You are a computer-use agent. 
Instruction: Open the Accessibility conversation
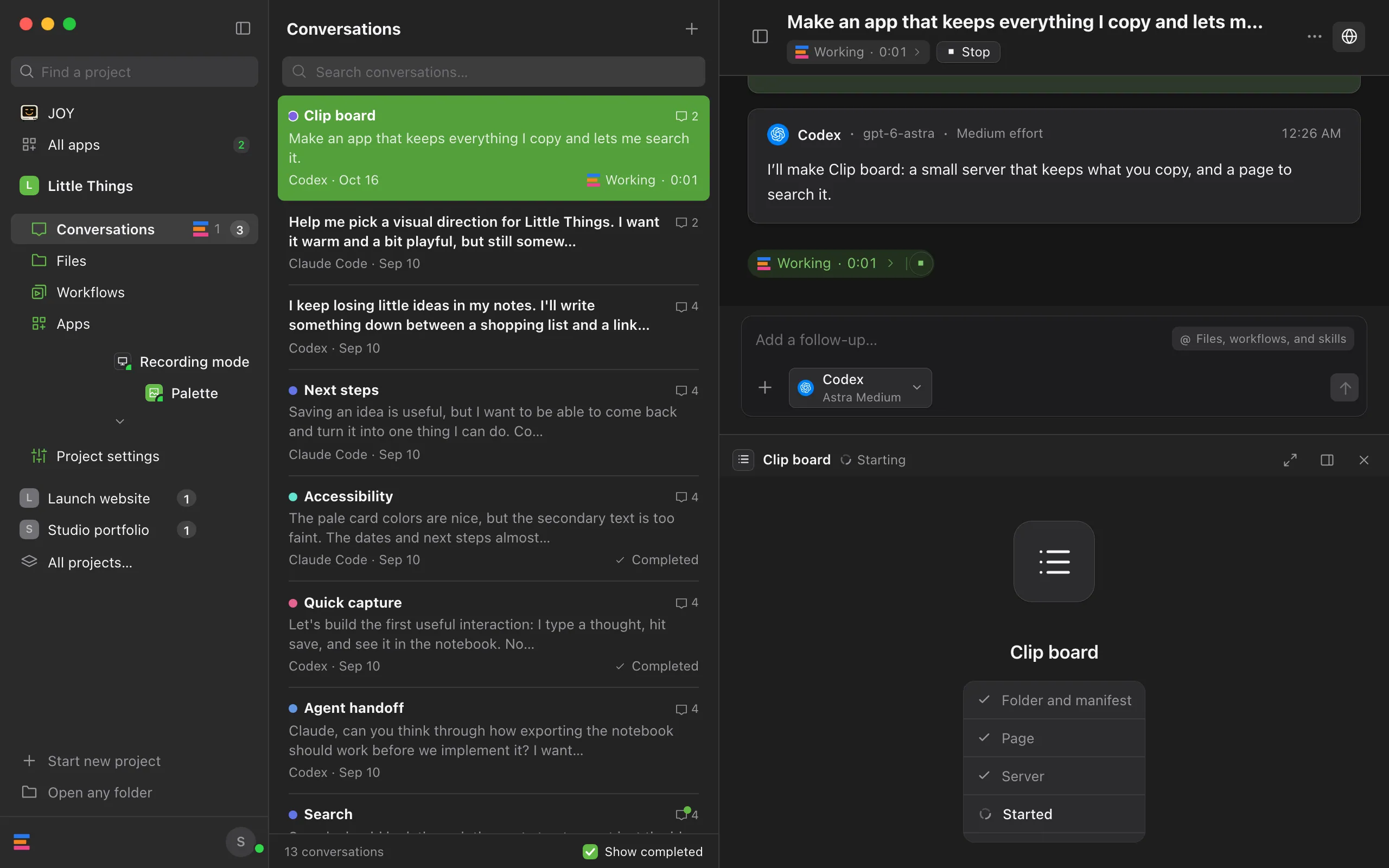[x=493, y=528]
